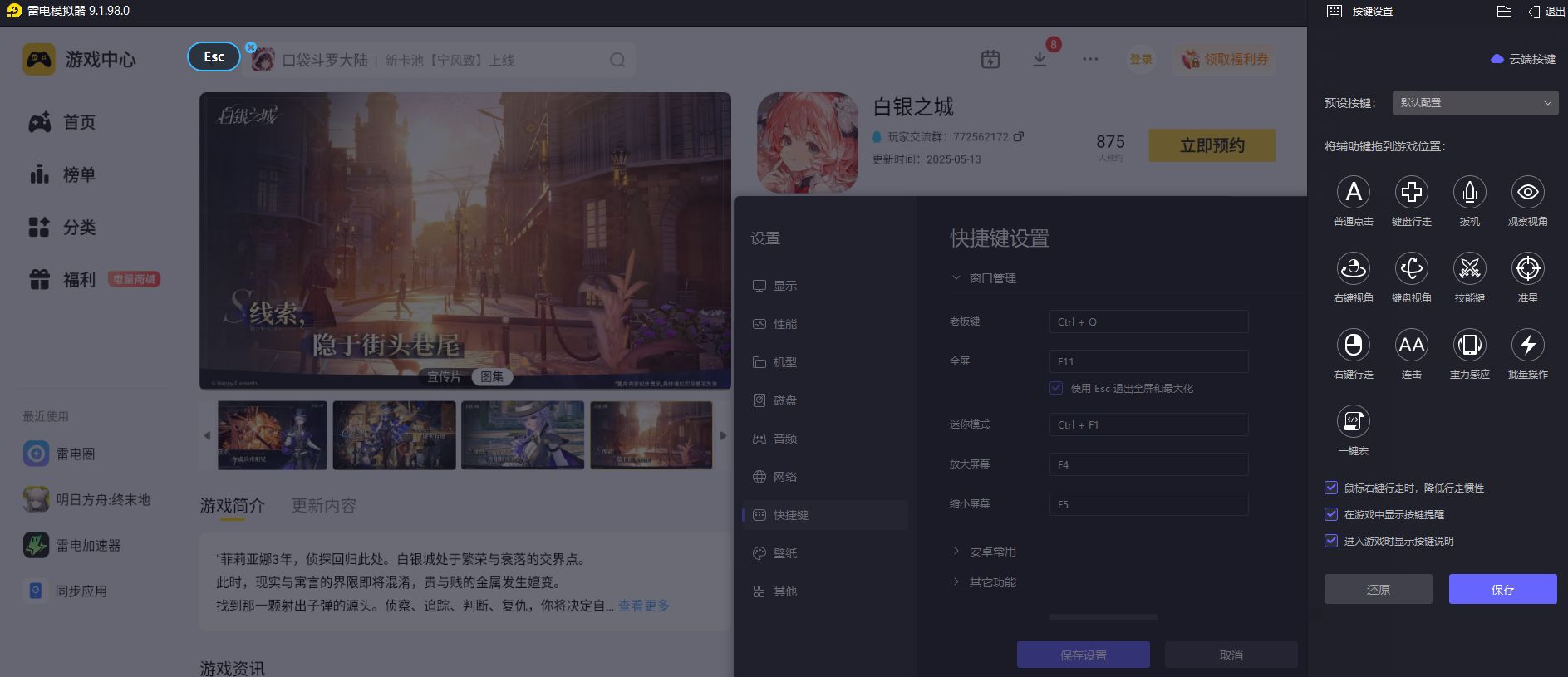Click the 领取福利券 button

click(1226, 59)
